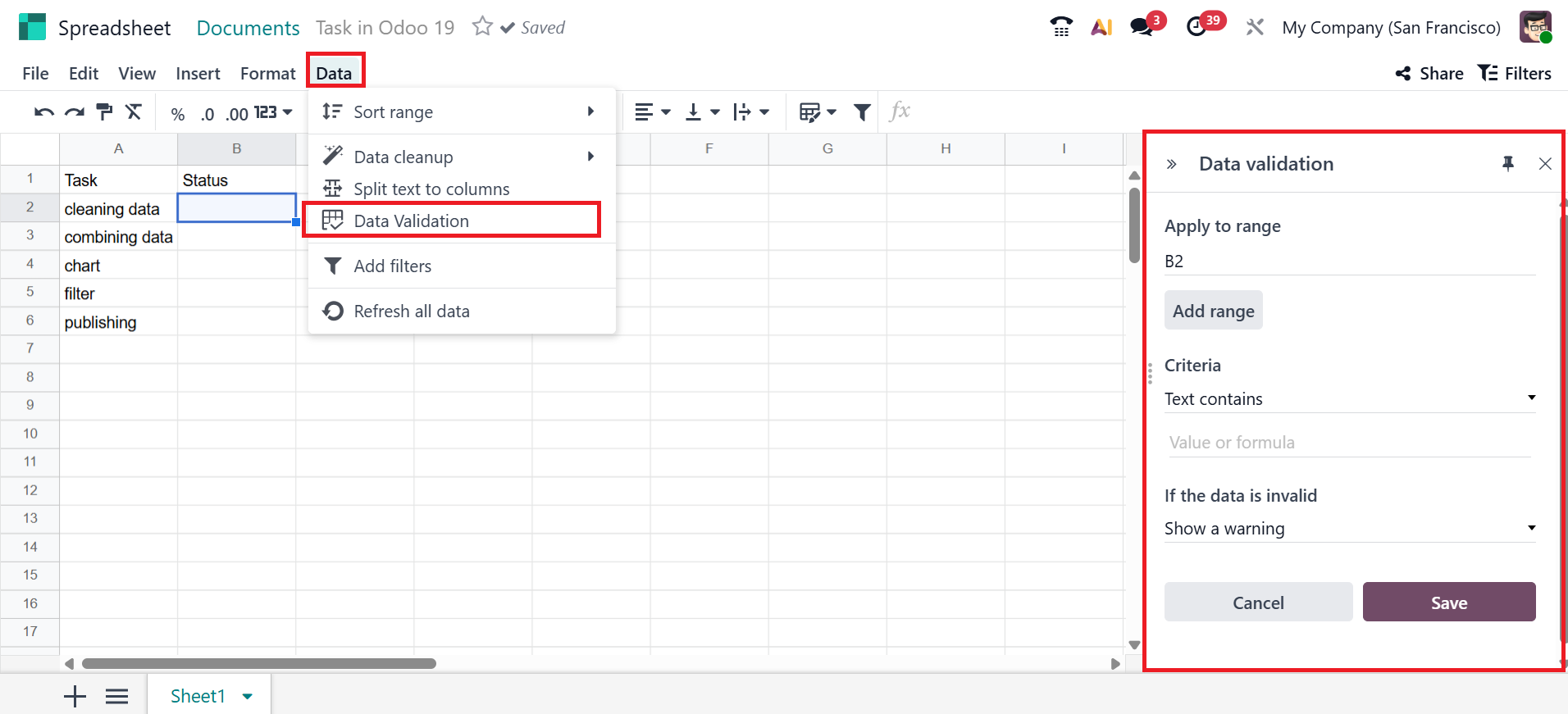The height and width of the screenshot is (714, 1568).
Task: Open the VoIP phone icon
Action: [1061, 27]
